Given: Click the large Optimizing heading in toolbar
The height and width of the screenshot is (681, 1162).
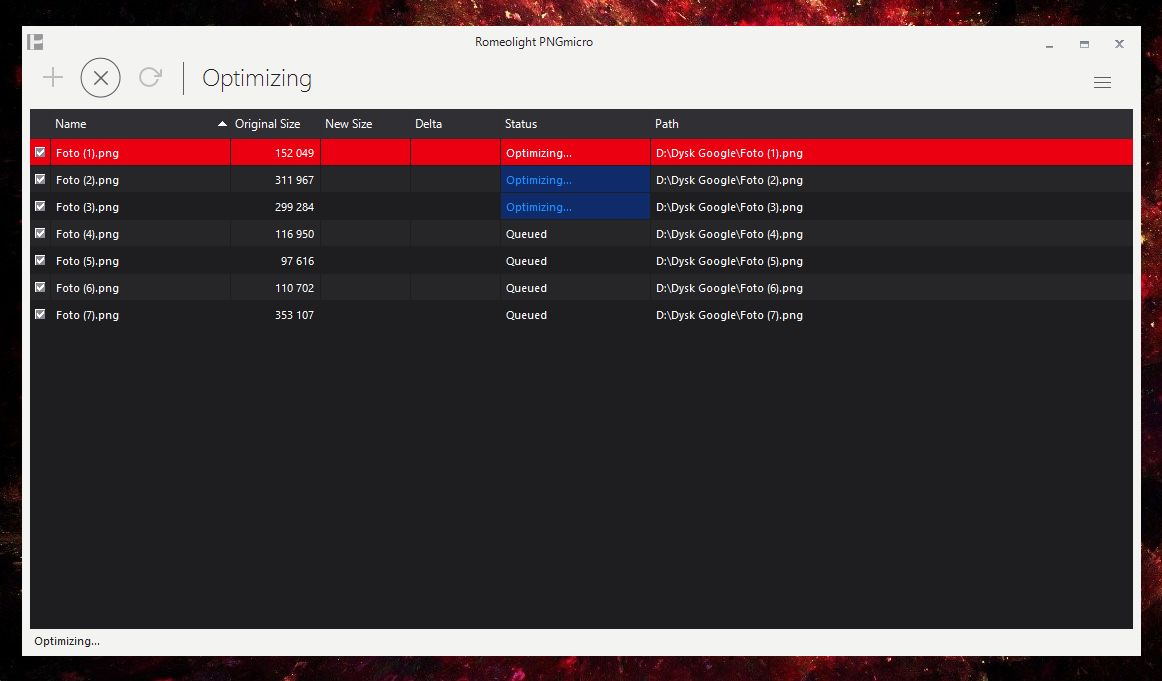Looking at the screenshot, I should click(257, 79).
